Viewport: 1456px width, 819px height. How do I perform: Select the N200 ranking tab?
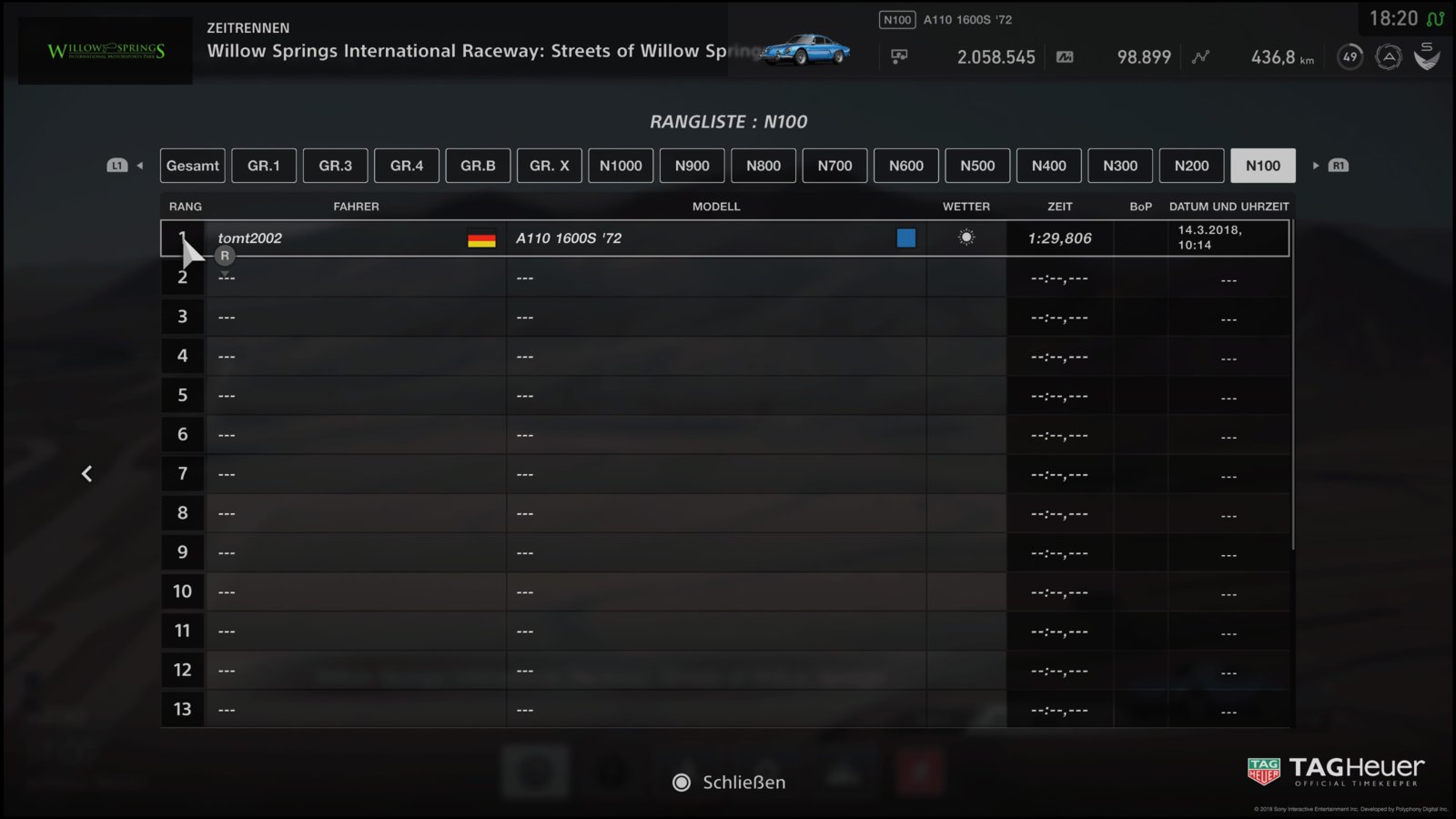coord(1192,166)
